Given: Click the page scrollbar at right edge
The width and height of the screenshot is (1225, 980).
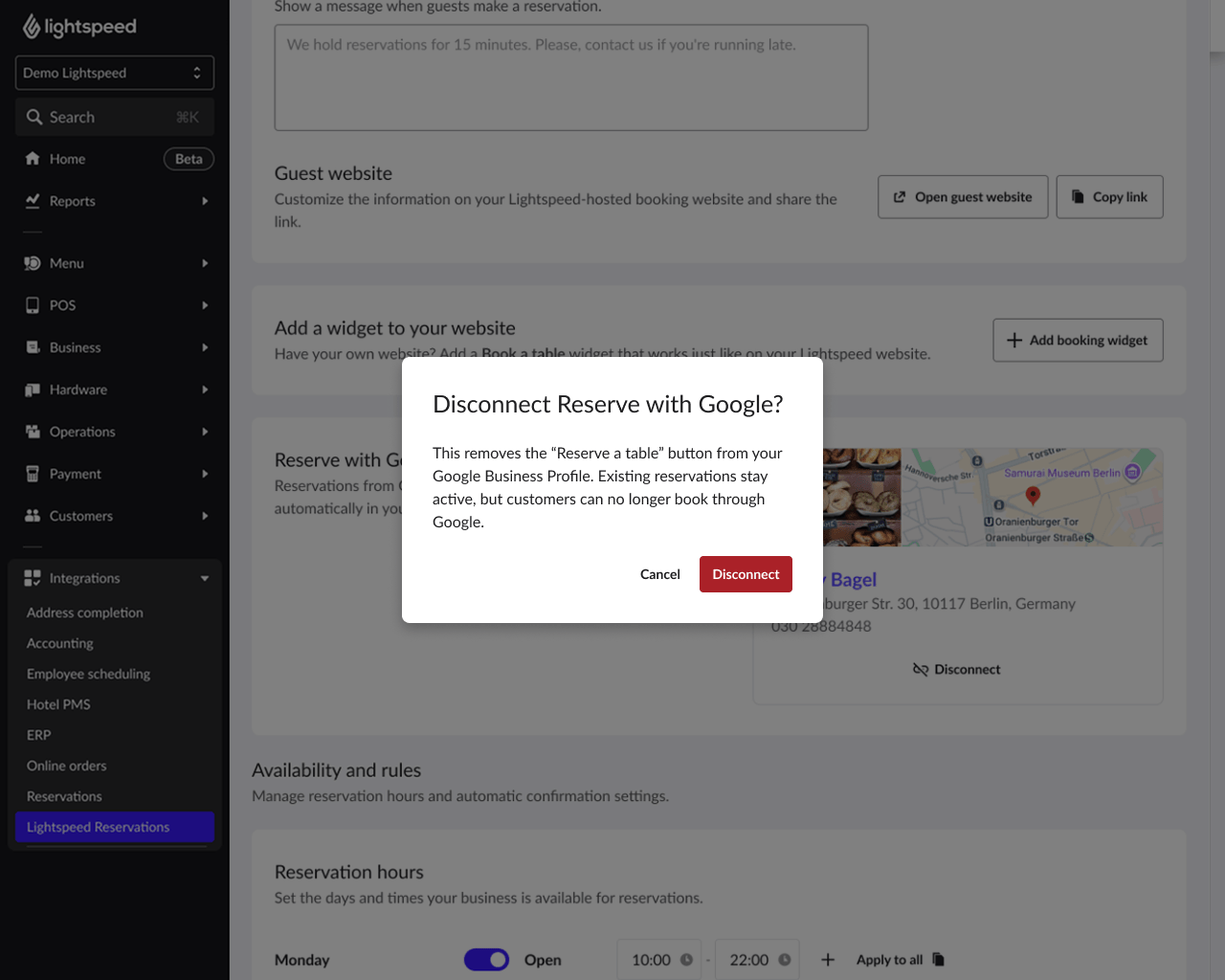Looking at the screenshot, I should pos(1217,26).
